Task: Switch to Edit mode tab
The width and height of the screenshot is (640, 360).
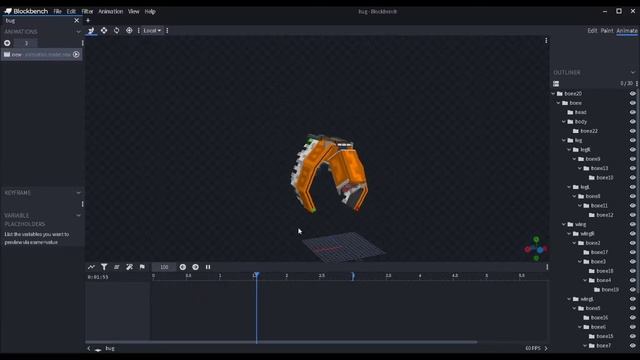Action: pyautogui.click(x=592, y=31)
